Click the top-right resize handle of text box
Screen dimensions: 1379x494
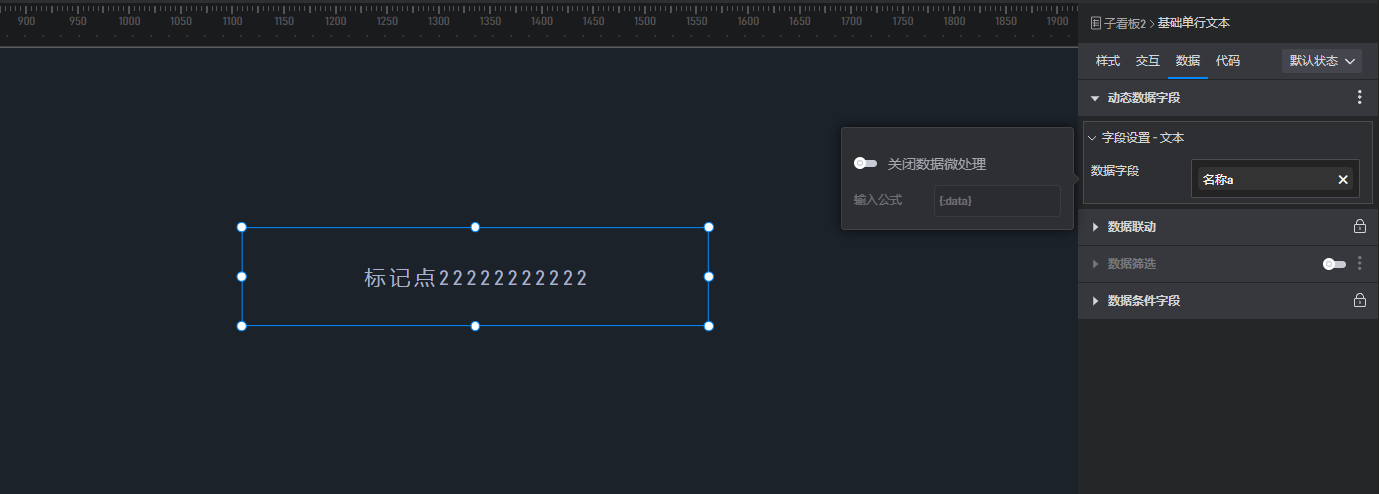tap(708, 227)
